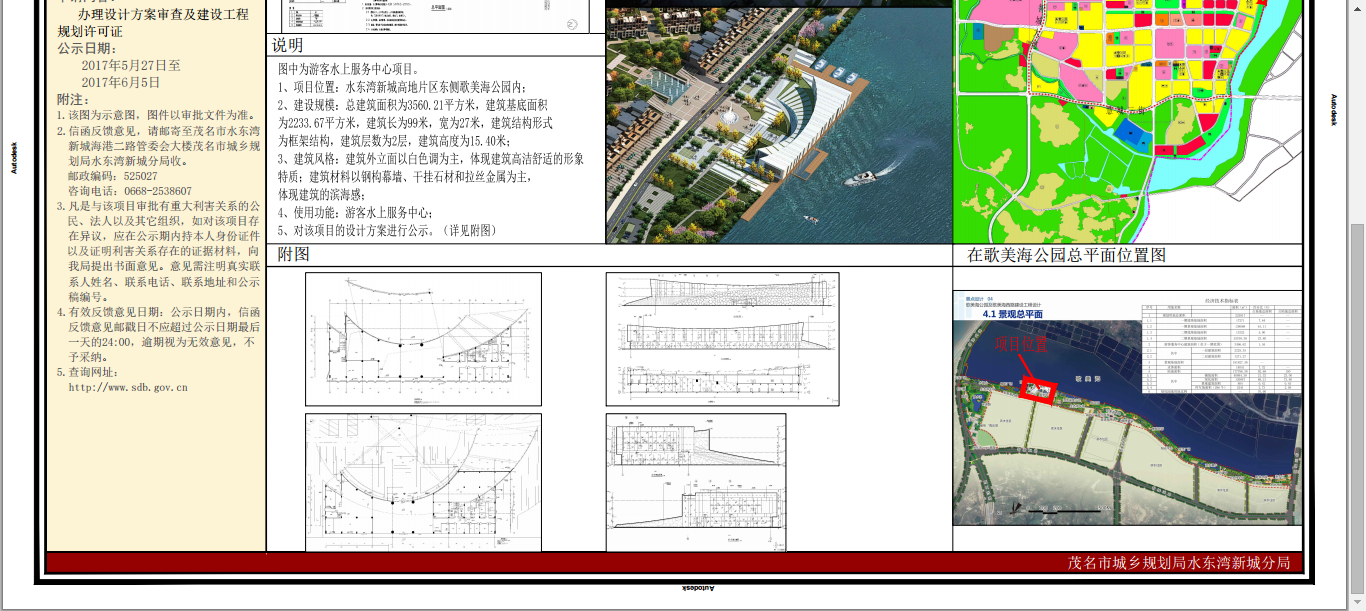Screen dimensions: 1366x611
Task: Click the colorful zoning map image
Action: pyautogui.click(x=1129, y=120)
